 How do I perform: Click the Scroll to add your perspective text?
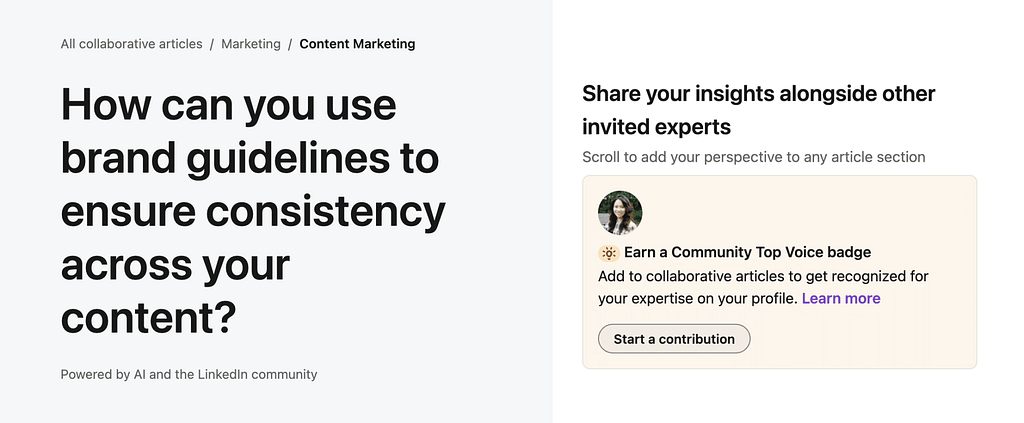754,157
